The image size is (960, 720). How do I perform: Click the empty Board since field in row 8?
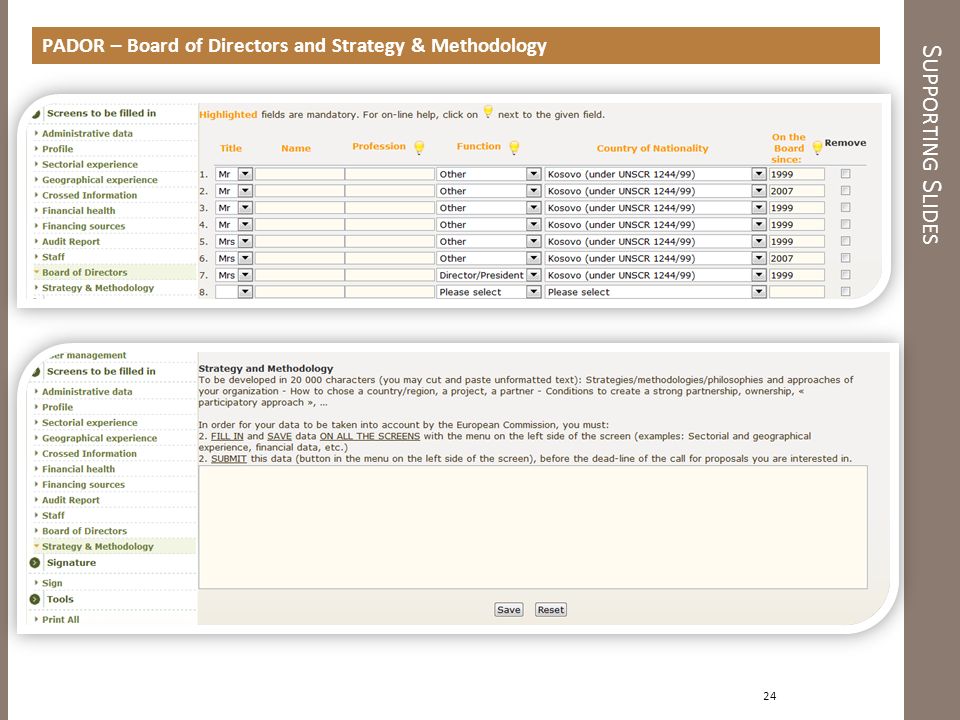coord(797,292)
